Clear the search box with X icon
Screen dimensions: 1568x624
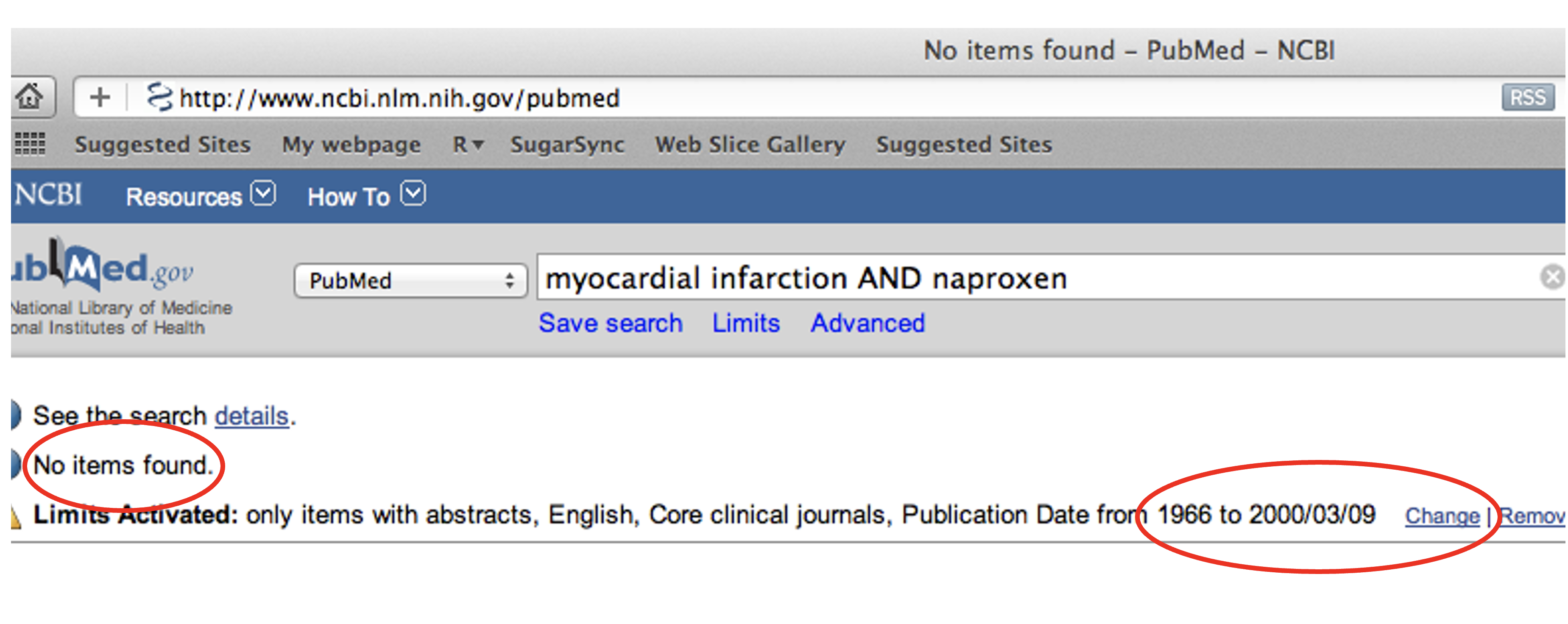click(x=1552, y=277)
